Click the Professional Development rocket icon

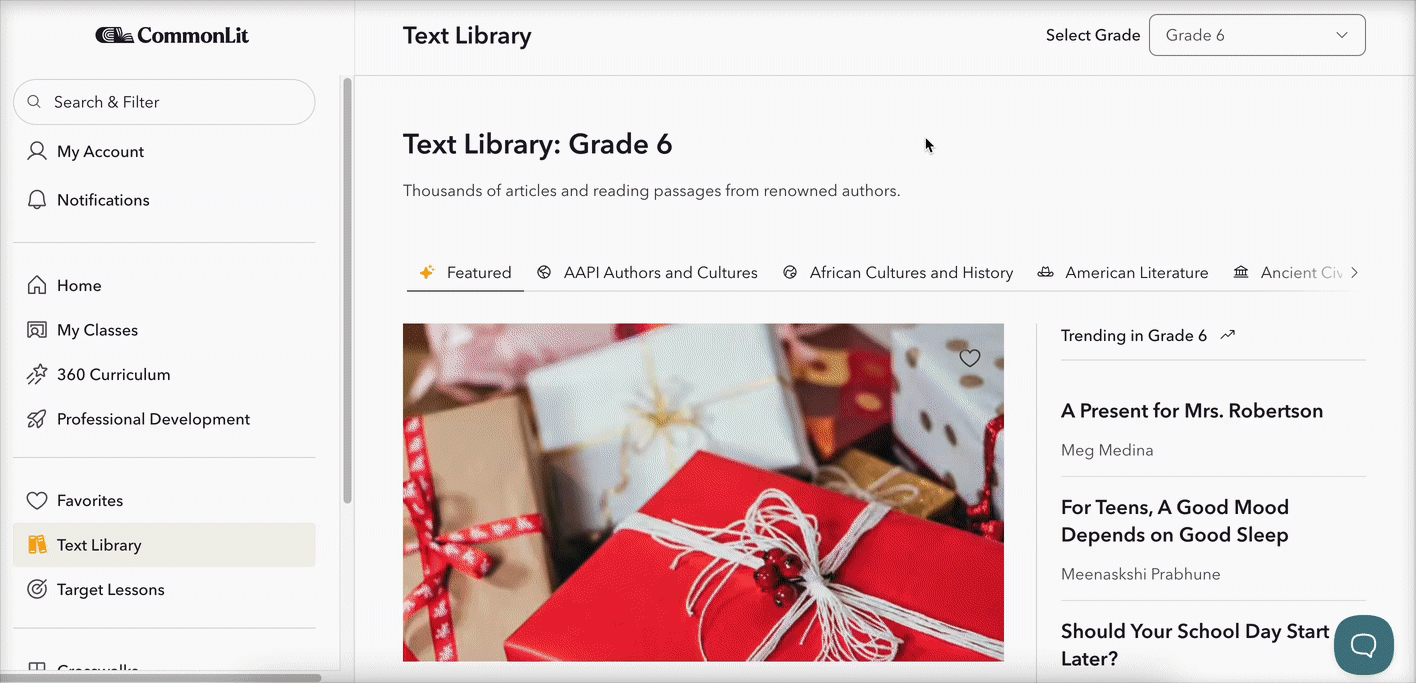tap(37, 419)
